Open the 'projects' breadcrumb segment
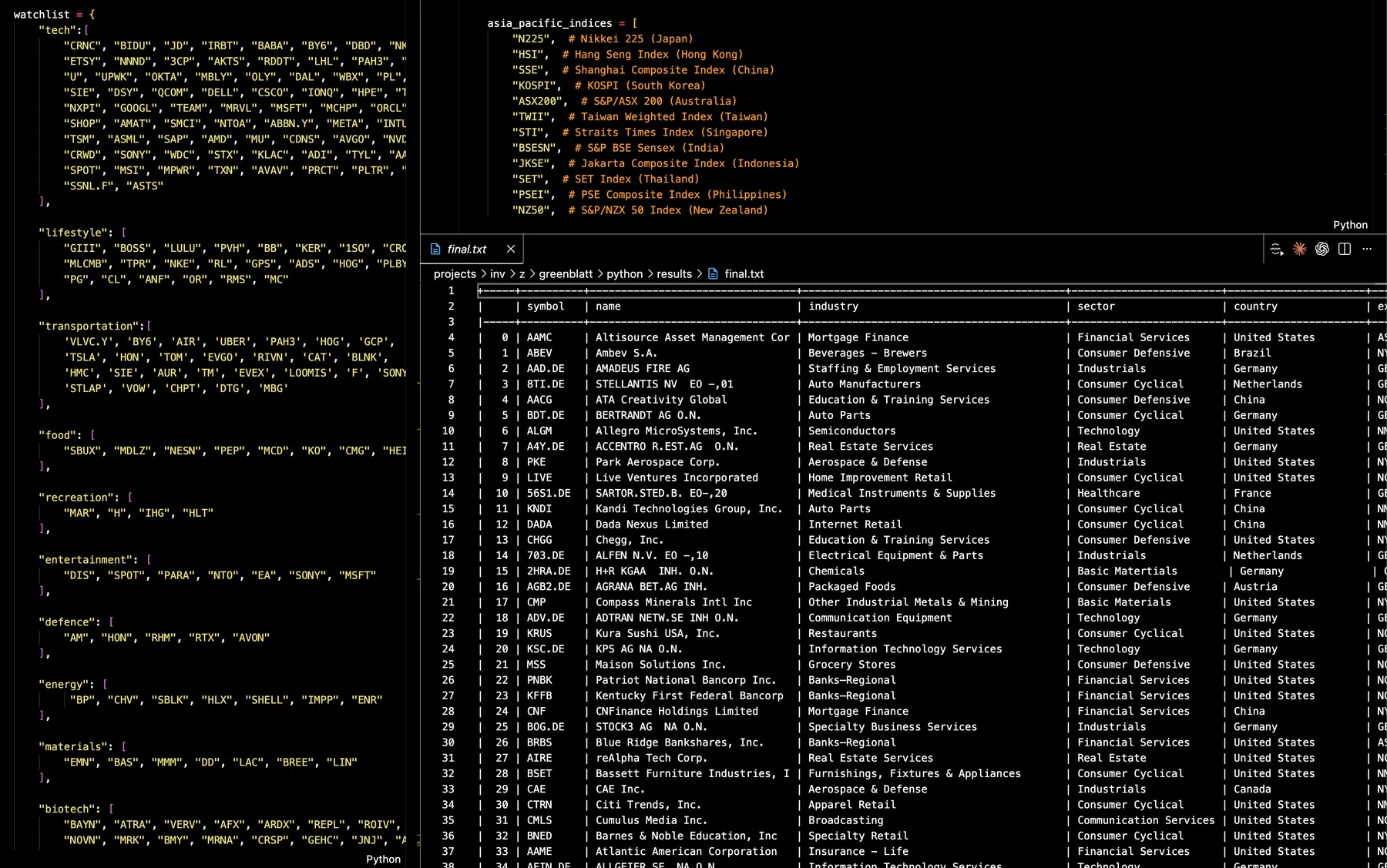 click(x=455, y=273)
